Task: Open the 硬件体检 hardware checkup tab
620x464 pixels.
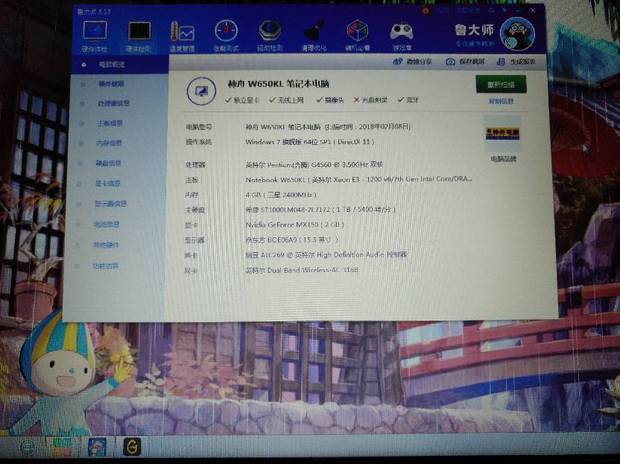Action: point(95,36)
